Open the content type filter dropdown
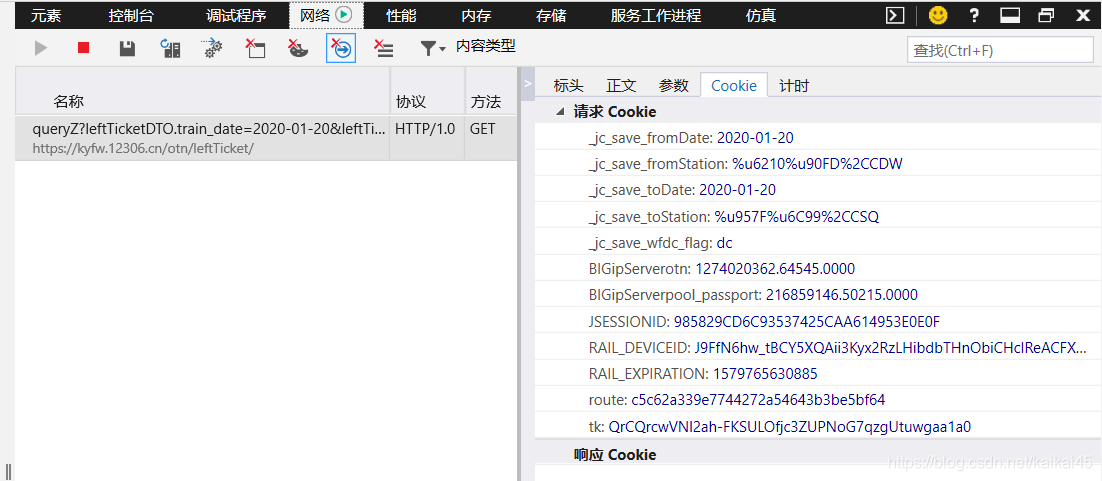The image size is (1102, 481). point(432,48)
